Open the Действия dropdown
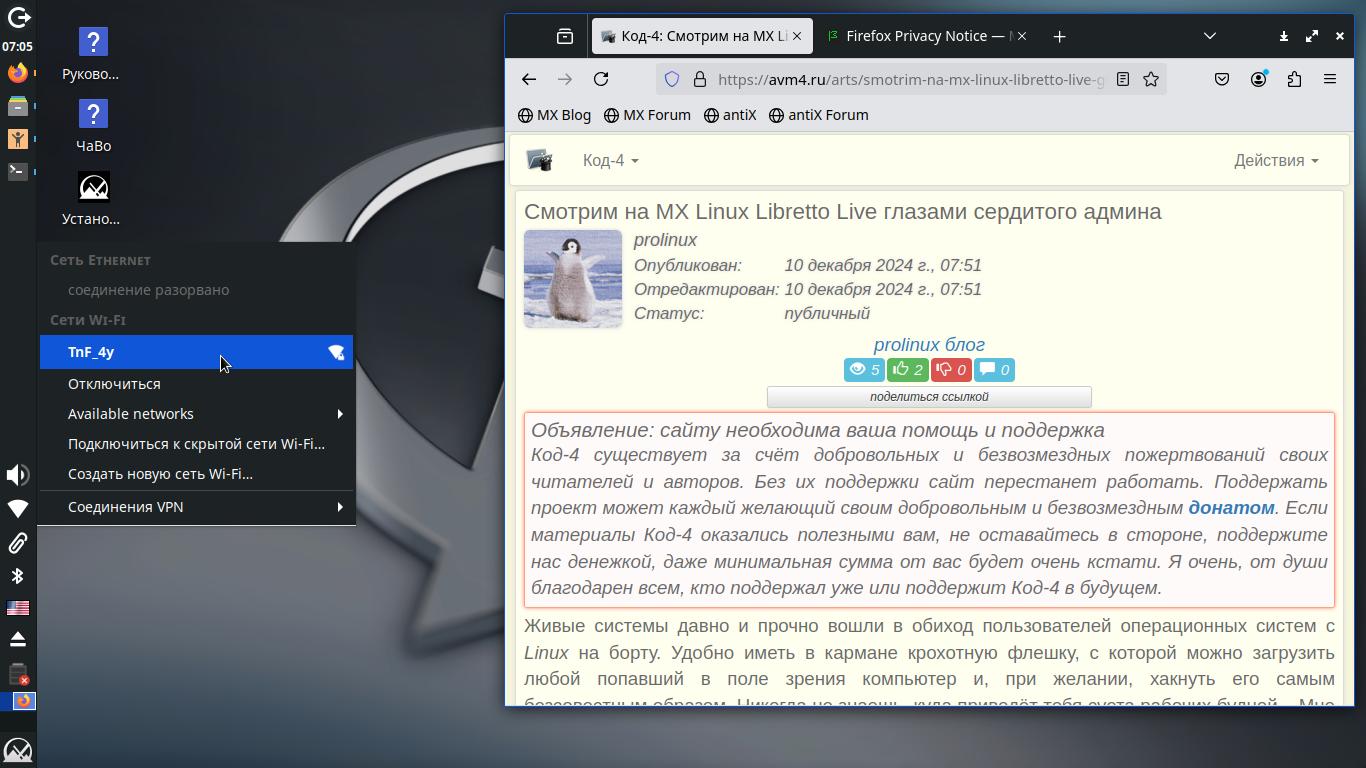The width and height of the screenshot is (1366, 768). click(1275, 161)
